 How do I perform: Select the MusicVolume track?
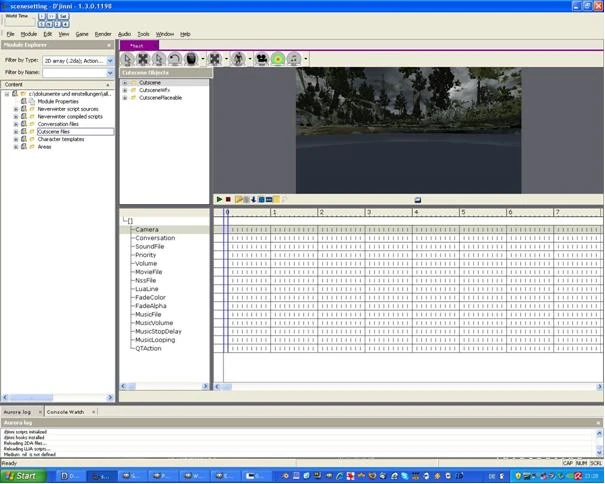click(x=154, y=323)
